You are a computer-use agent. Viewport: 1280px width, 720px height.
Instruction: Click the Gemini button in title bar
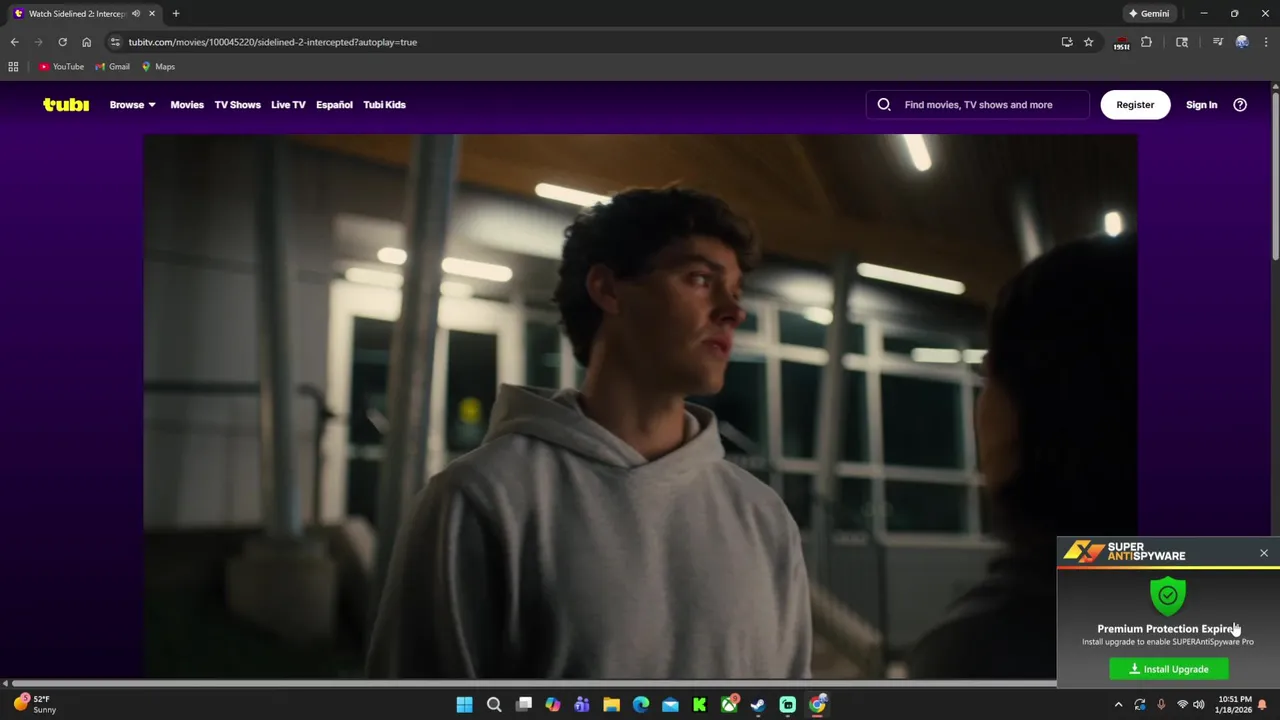[x=1149, y=13]
